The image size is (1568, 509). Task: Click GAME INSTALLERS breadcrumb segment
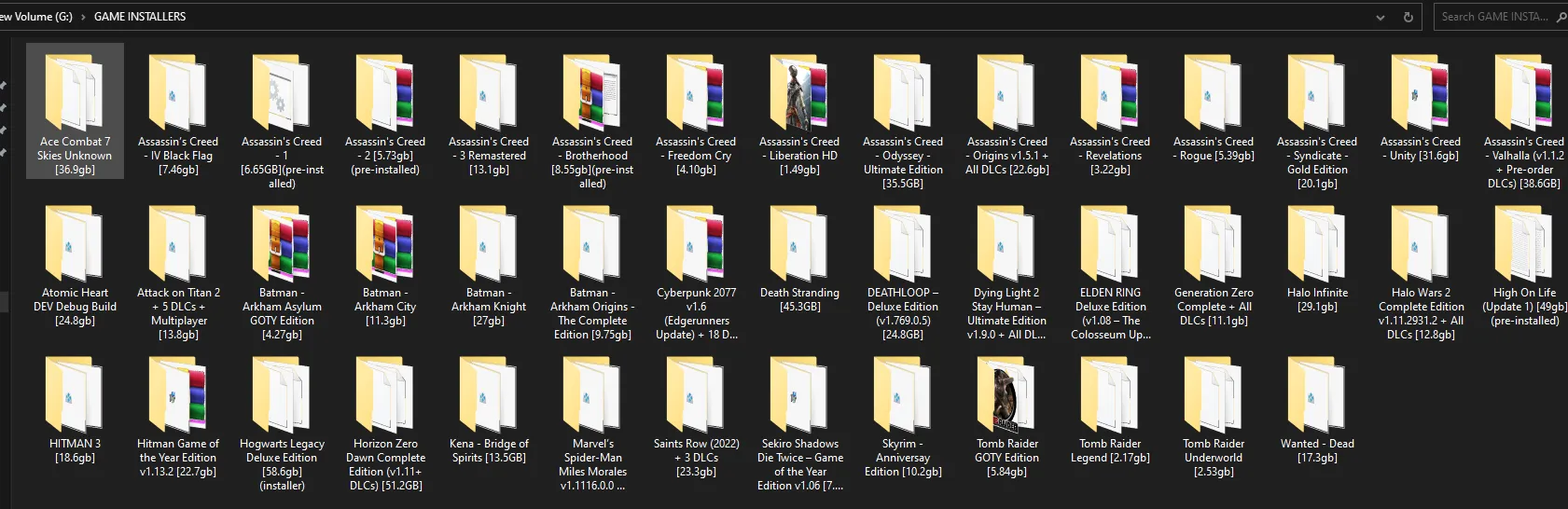[140, 17]
